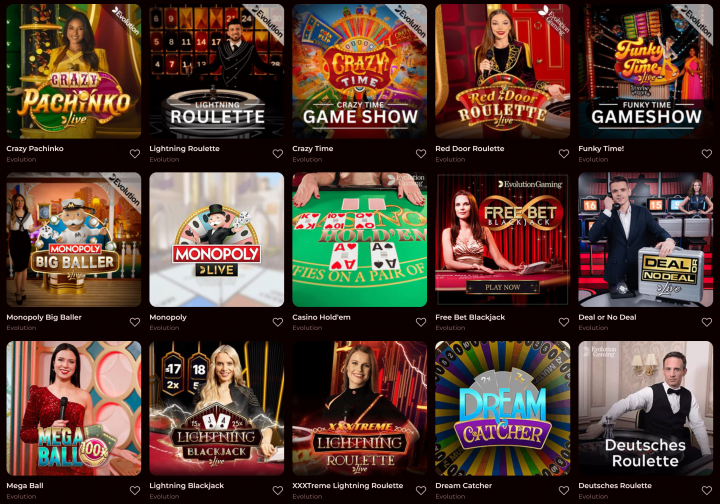Select the Dream Catcher wheel thumbnail
720x504 pixels.
click(503, 408)
